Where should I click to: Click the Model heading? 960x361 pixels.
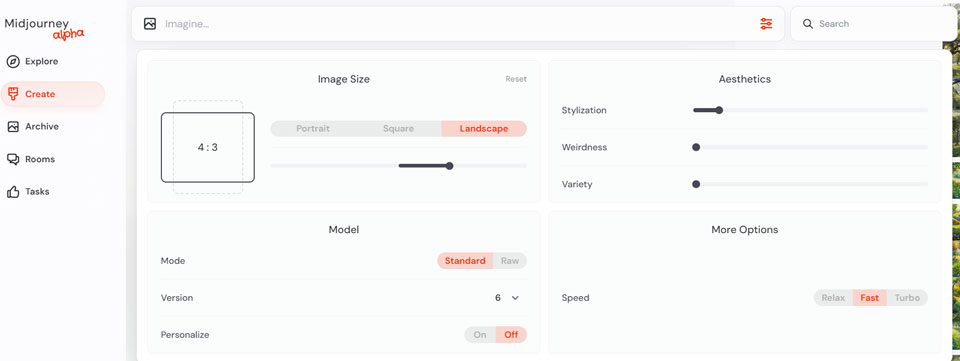343,230
